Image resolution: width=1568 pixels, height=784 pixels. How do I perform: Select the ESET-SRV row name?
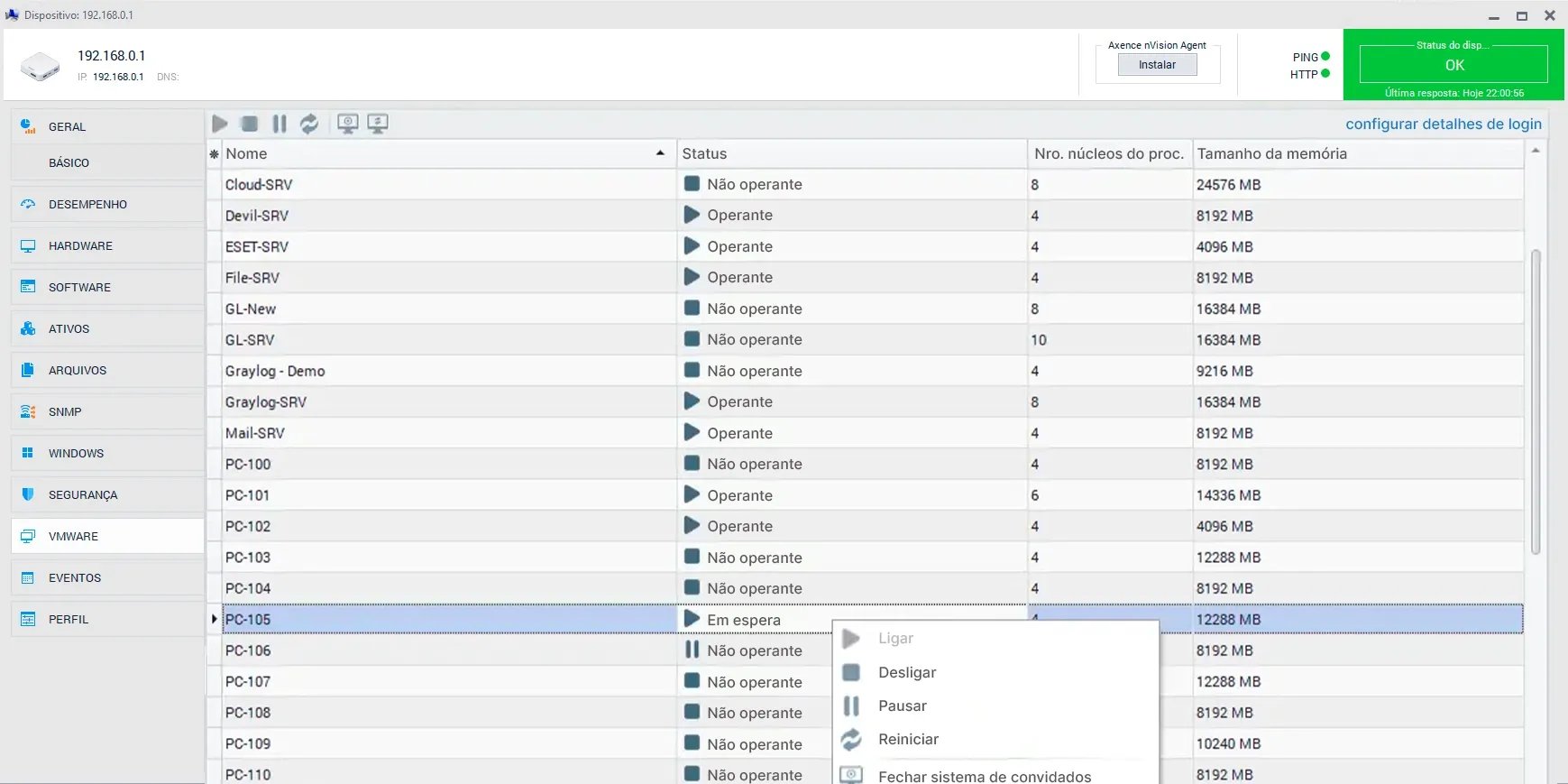257,246
